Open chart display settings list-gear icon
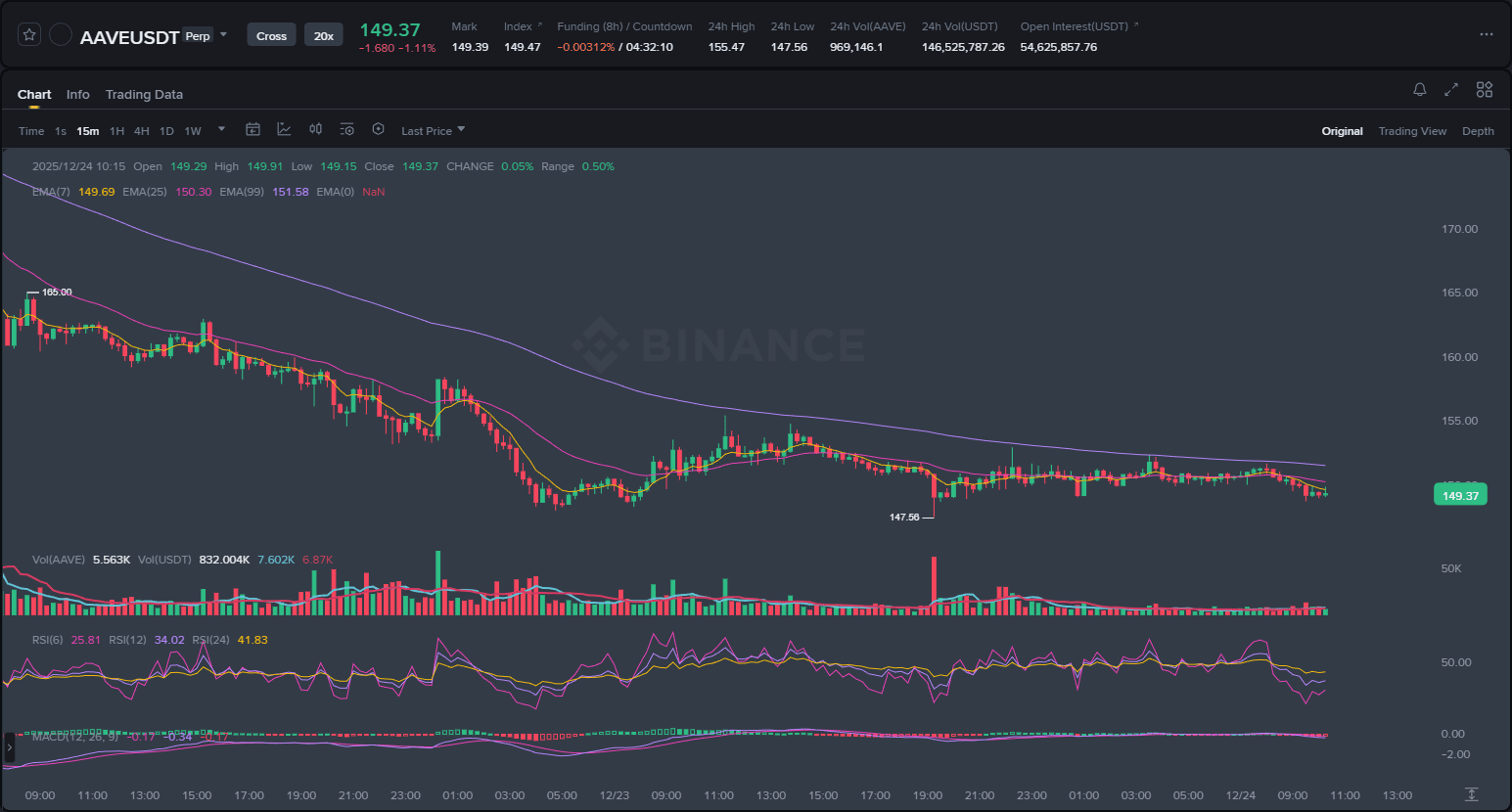 346,129
